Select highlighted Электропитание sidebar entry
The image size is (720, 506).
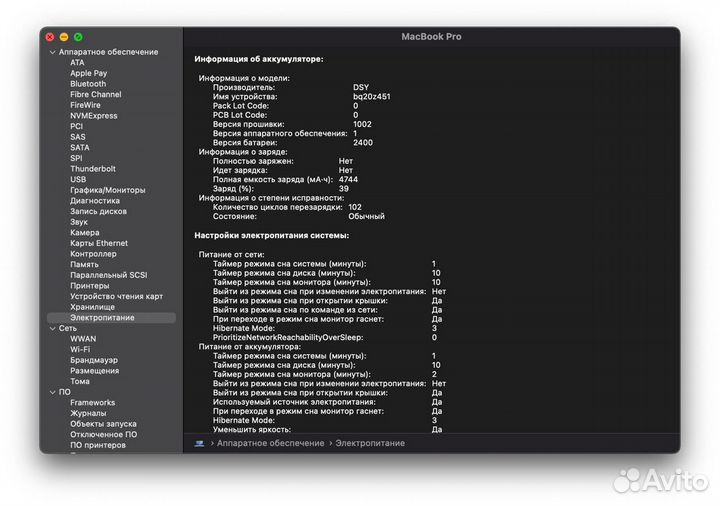point(111,318)
